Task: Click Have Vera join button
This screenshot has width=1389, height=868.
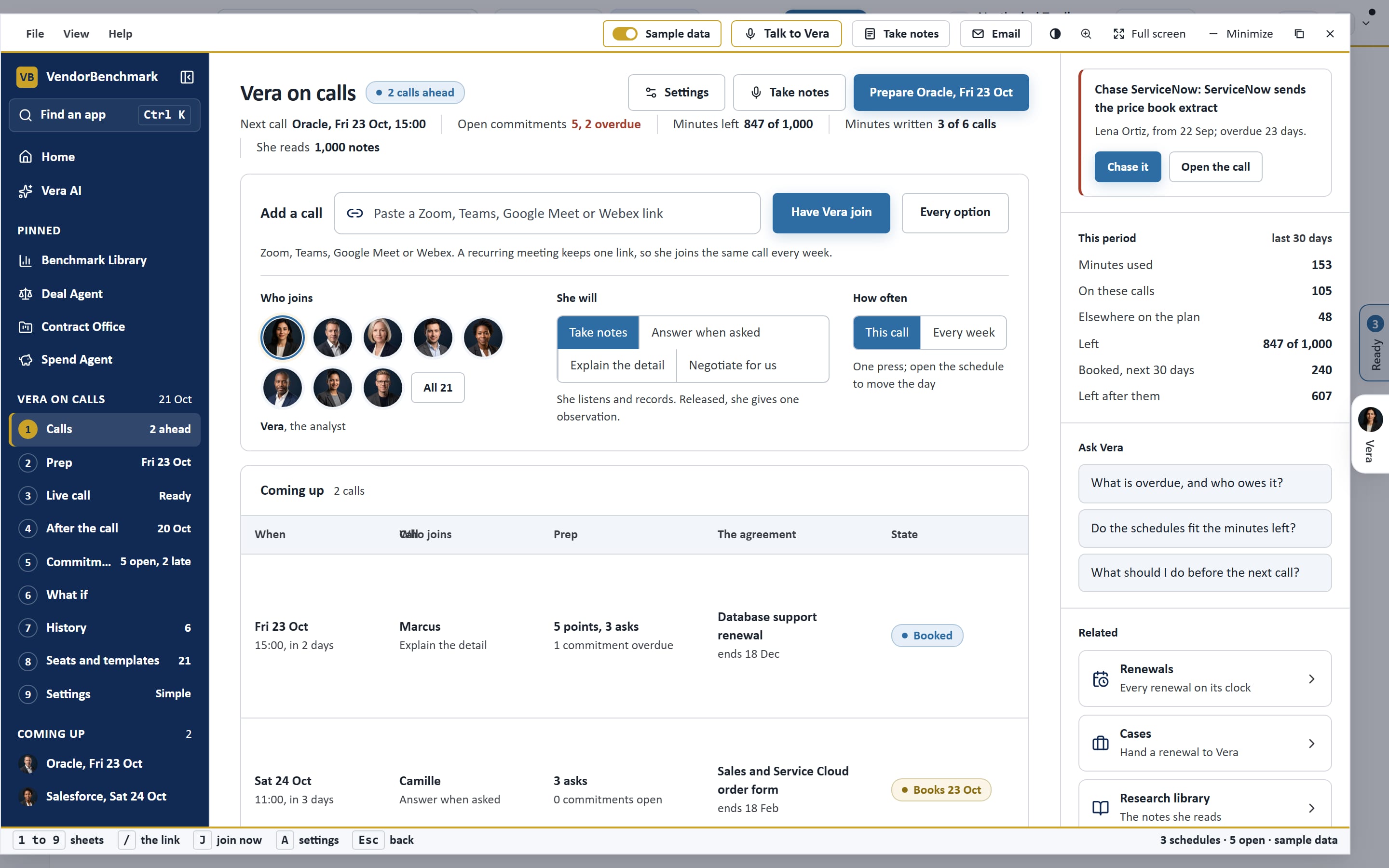Action: (x=831, y=212)
